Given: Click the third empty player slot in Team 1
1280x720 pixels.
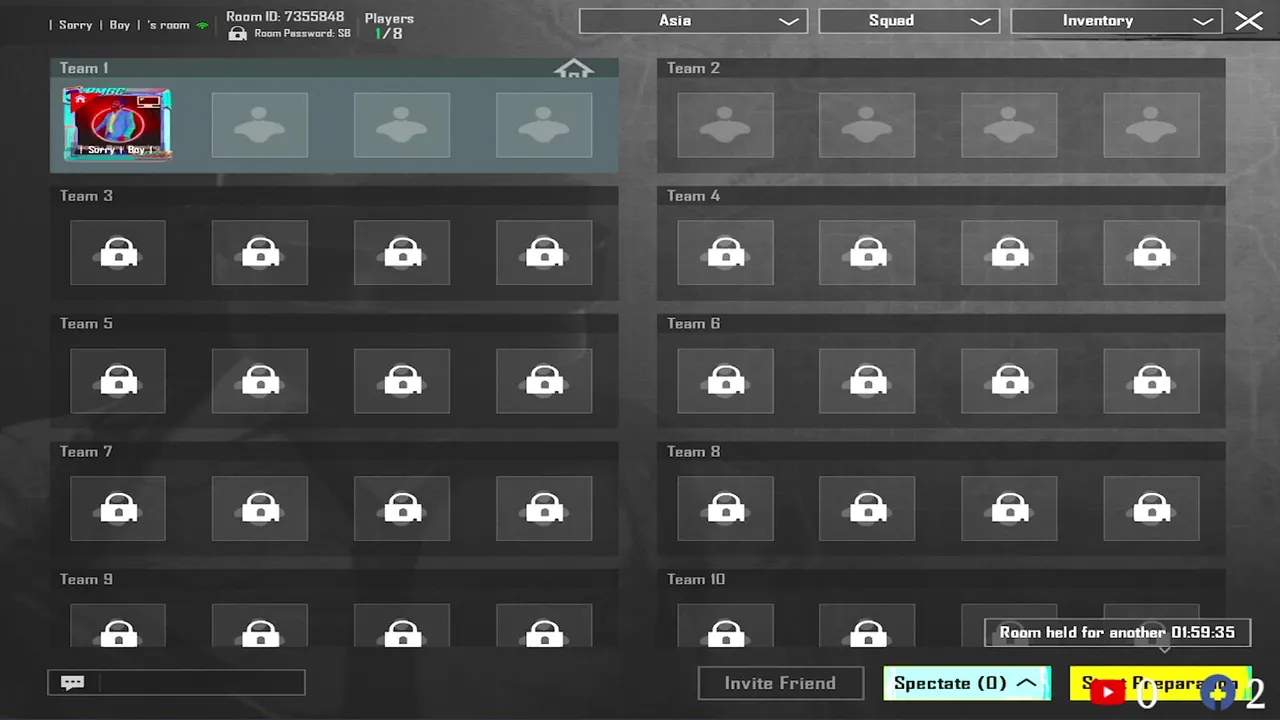Looking at the screenshot, I should pos(402,125).
